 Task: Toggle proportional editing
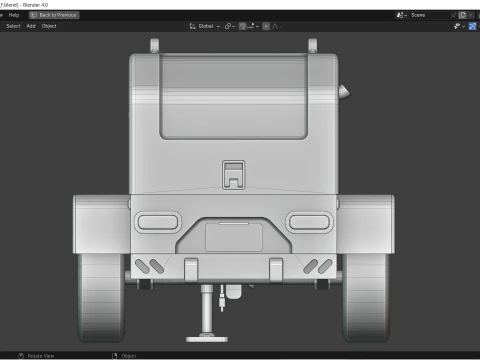coord(266,26)
